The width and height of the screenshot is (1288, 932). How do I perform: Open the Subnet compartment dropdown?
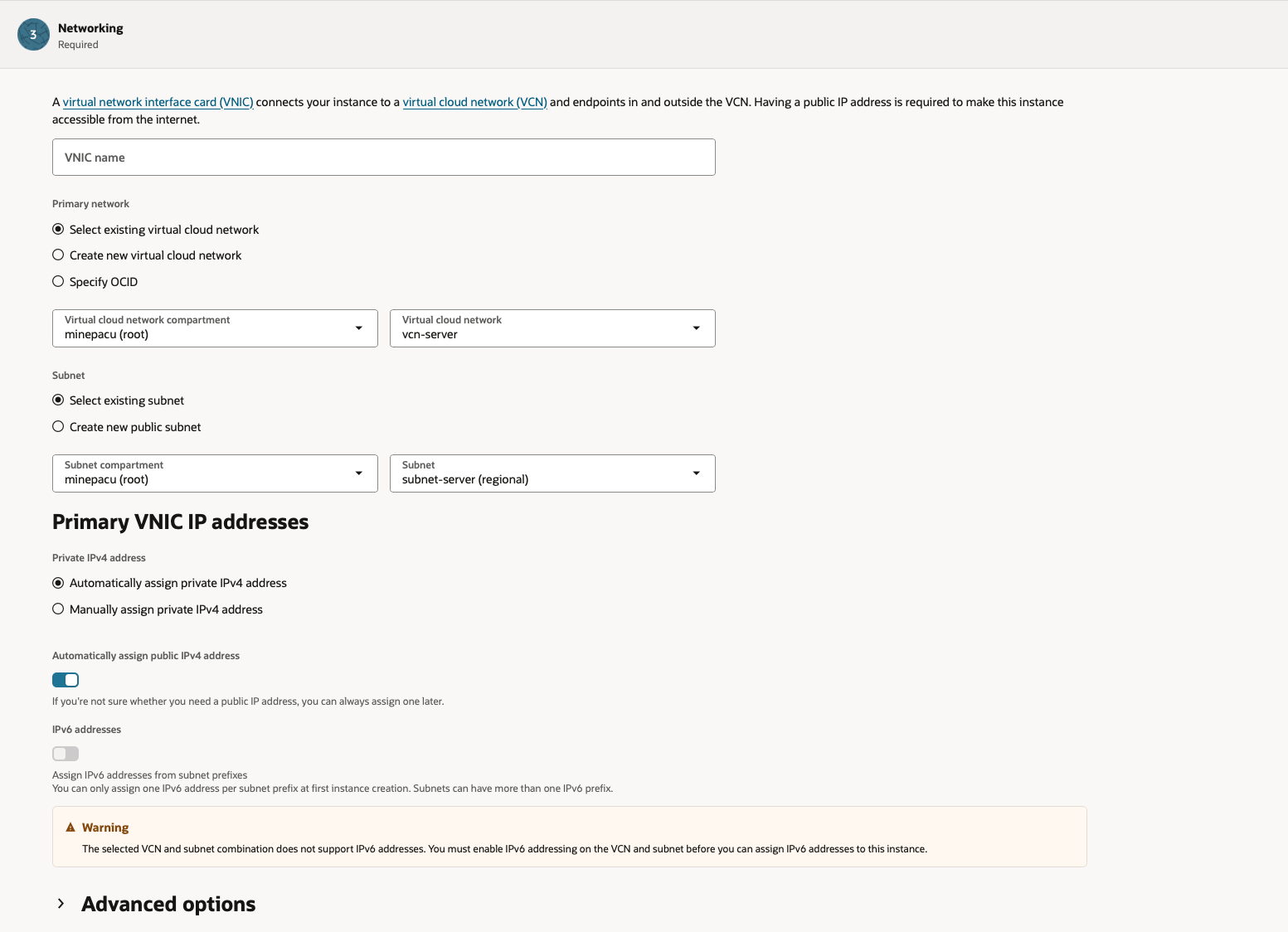(215, 473)
